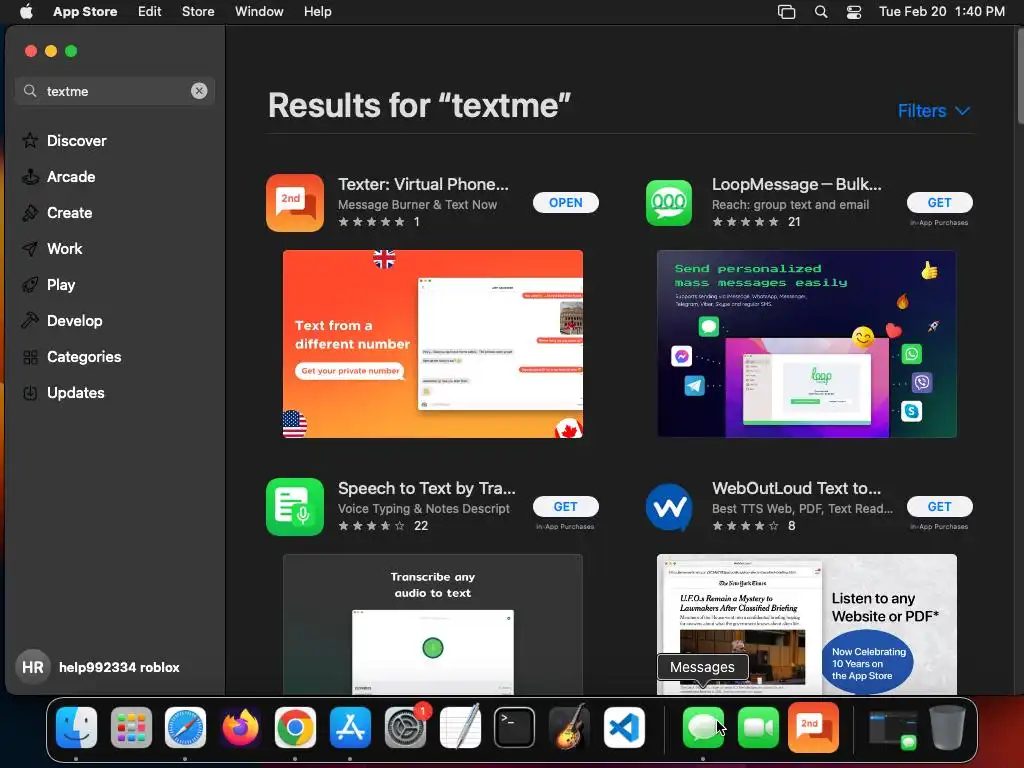Click the Speech to Text app icon

click(x=295, y=507)
